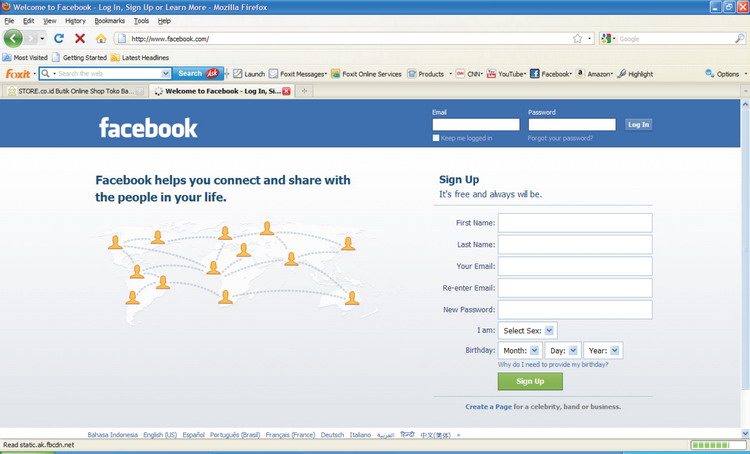The image size is (750, 454).
Task: Open the bookmark star dropdown arrow
Action: [x=589, y=39]
